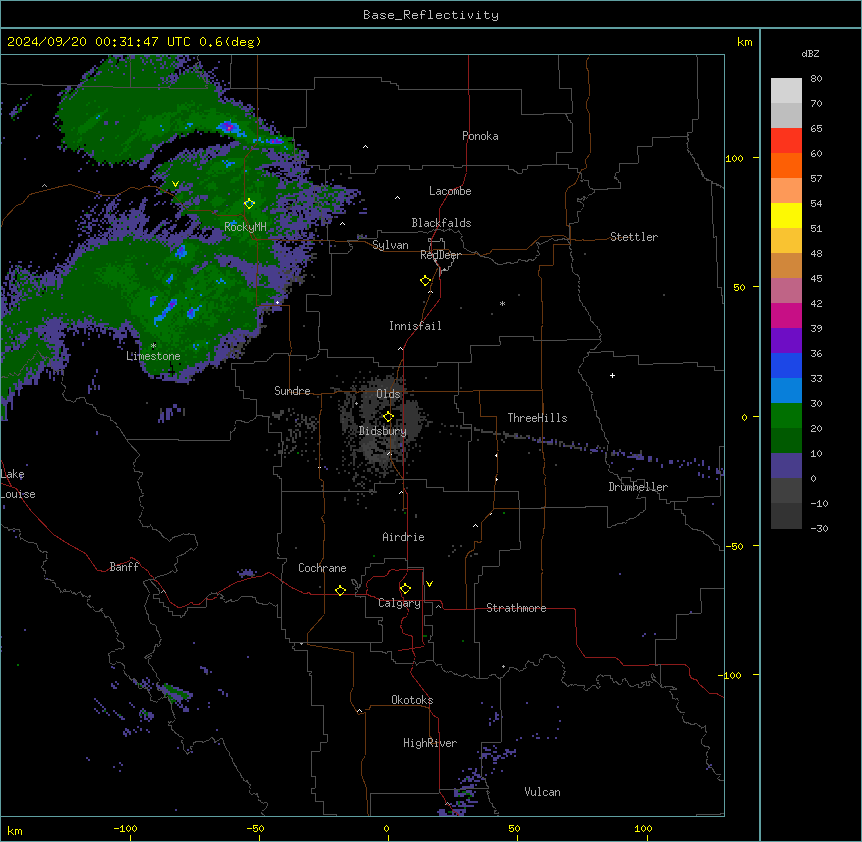Click the white plus marker east of ThreeHills
The image size is (862, 842).
612,375
